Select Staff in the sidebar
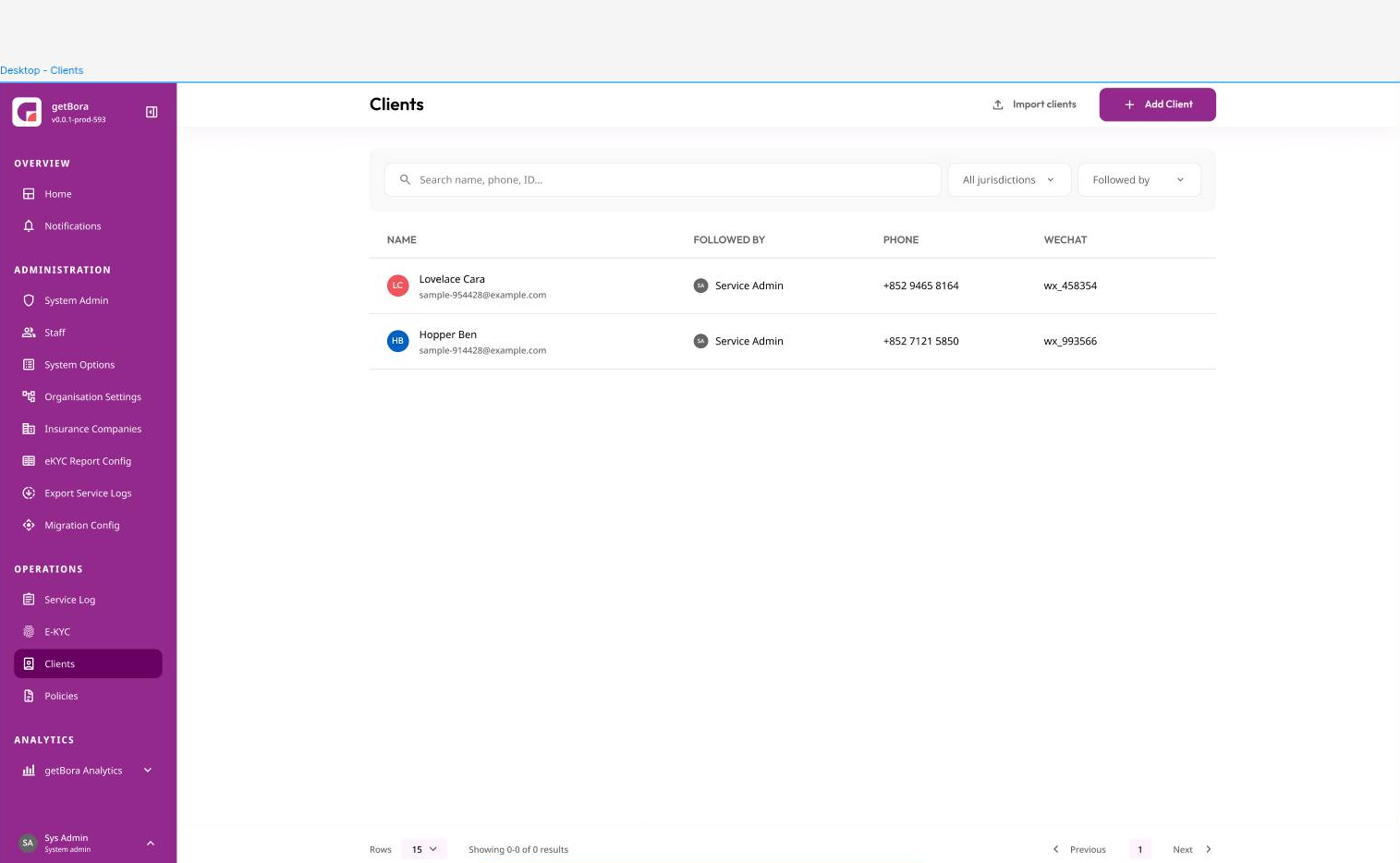The height and width of the screenshot is (863, 1400). [x=88, y=333]
